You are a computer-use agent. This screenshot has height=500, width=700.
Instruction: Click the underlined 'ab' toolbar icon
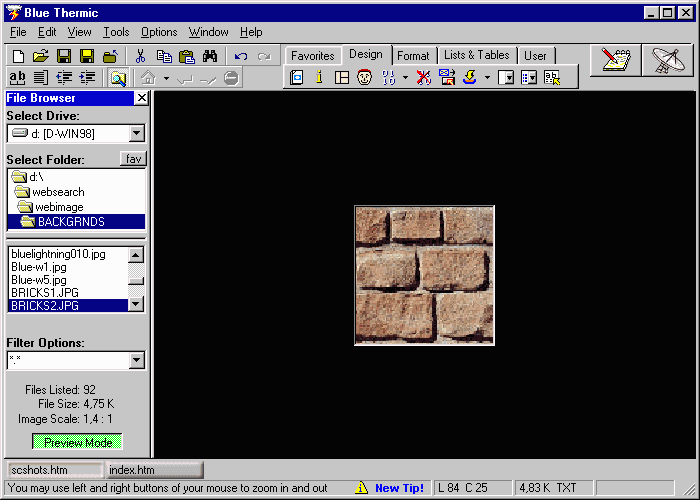(x=17, y=78)
